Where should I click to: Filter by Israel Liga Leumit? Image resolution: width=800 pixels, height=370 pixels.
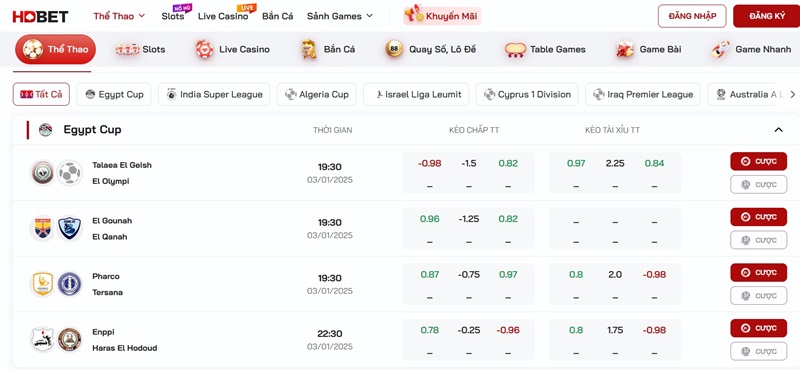416,94
